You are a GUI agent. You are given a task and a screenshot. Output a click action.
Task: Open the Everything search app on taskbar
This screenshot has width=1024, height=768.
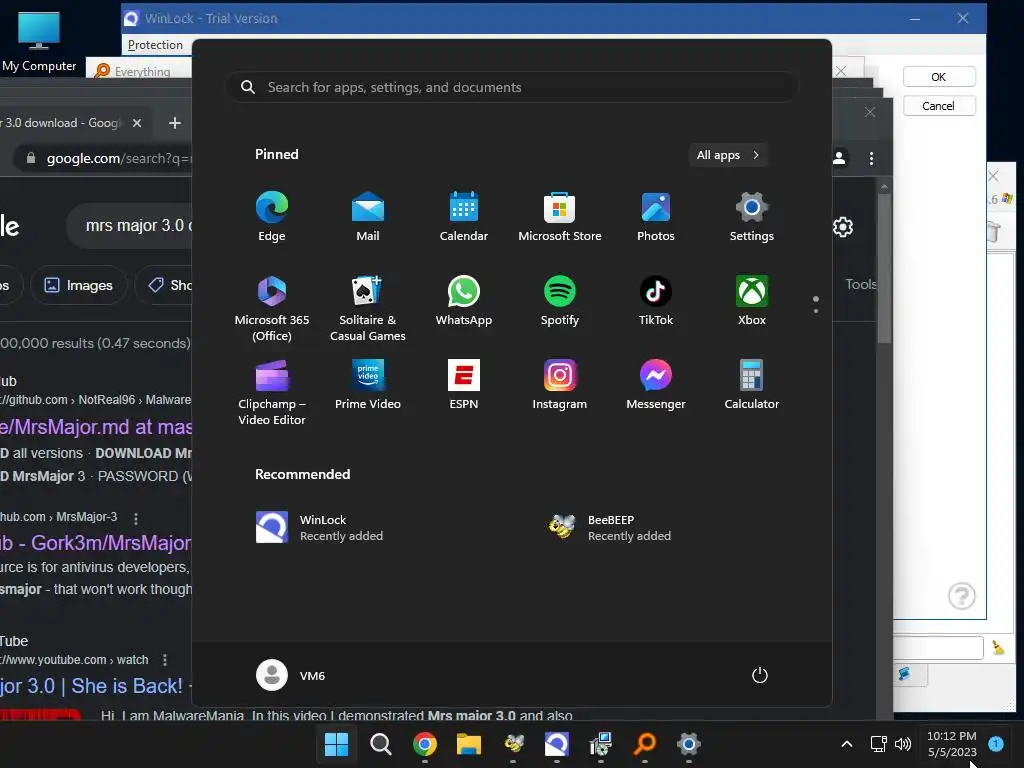point(645,744)
